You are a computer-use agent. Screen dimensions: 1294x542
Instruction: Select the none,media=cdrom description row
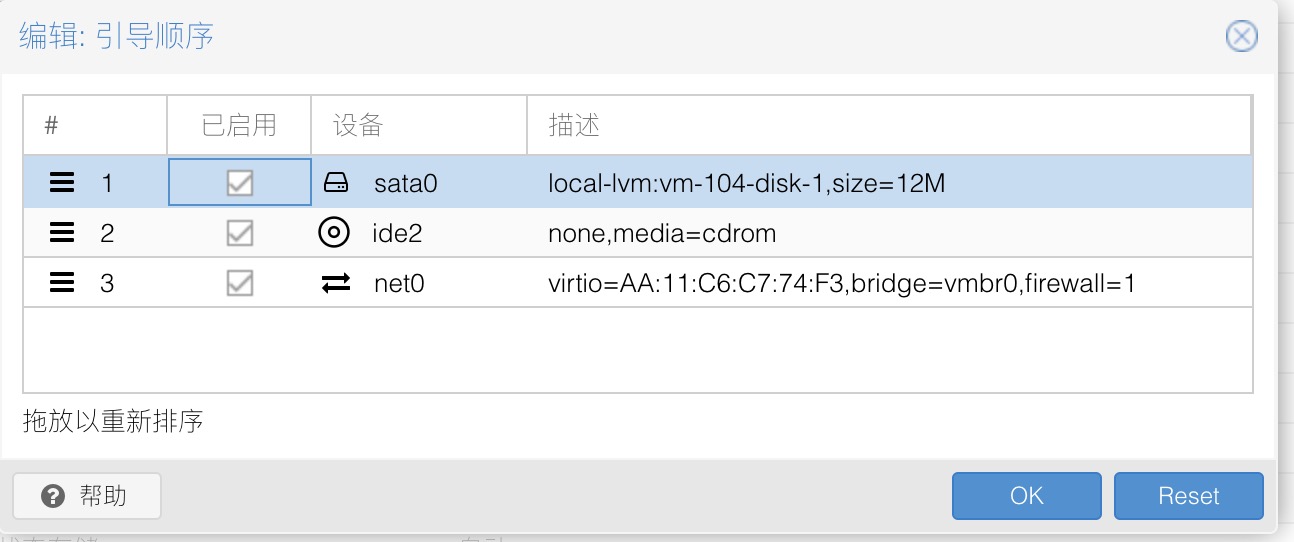pos(662,233)
